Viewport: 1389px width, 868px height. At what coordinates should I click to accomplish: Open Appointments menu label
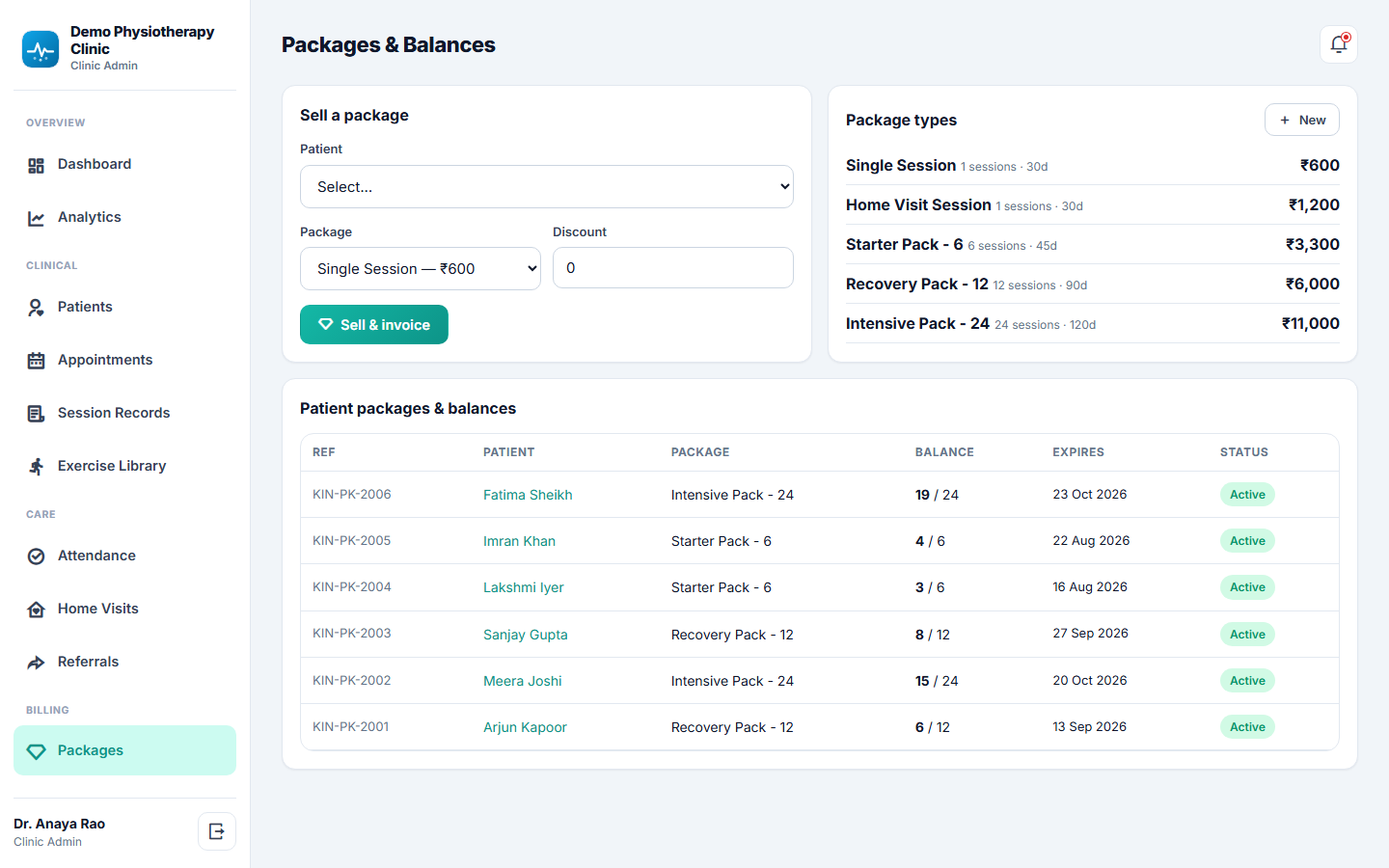105,360
